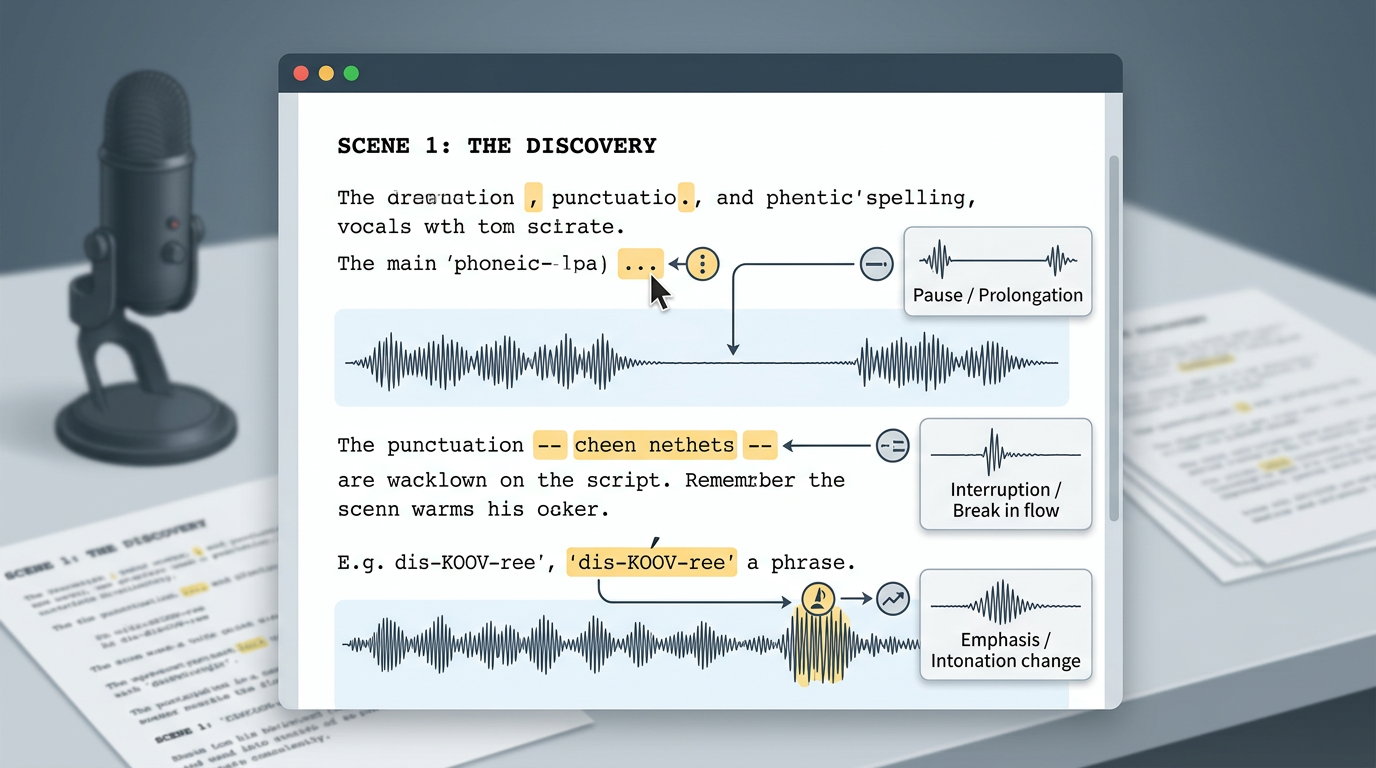Click the yellow emphasis marker icon on waveform
Screen dimensions: 1376x768
pyautogui.click(x=819, y=599)
